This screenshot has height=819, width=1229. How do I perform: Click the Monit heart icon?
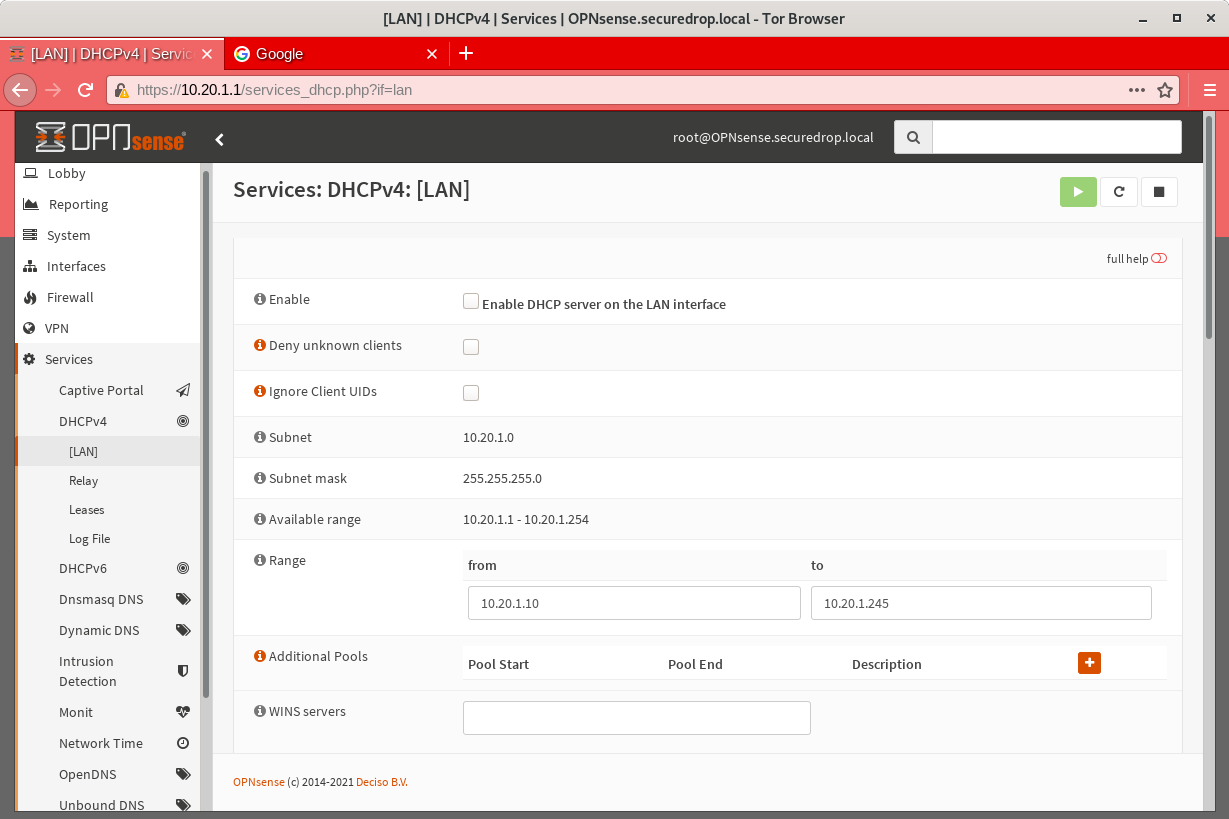pyautogui.click(x=183, y=711)
